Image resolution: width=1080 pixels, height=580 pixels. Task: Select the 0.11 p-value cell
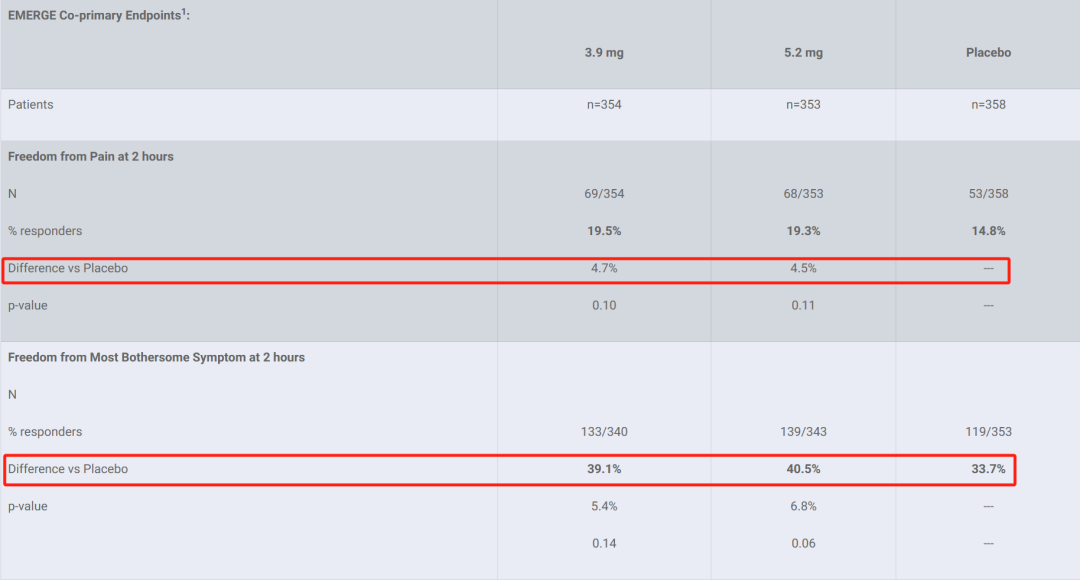[x=803, y=306]
